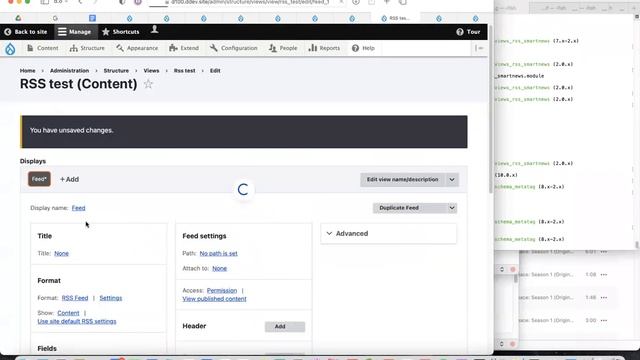Toggle the admin toolbar orientation icon
Viewport: 640px width, 360px height.
(479, 48)
